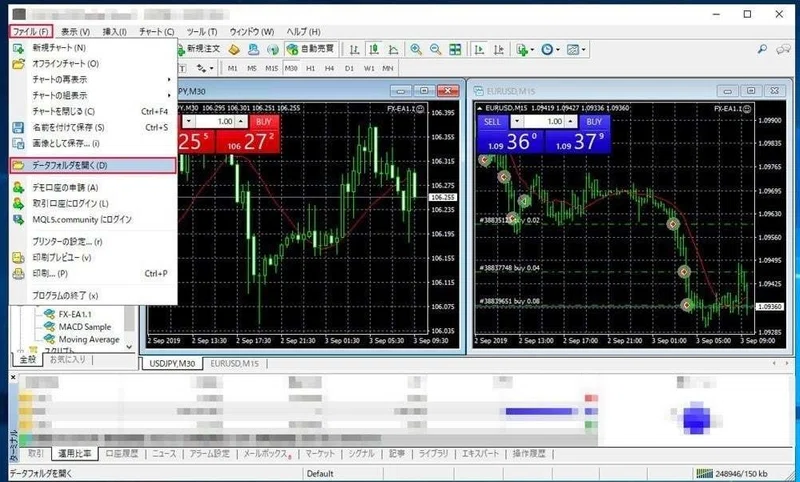The image size is (800, 482).
Task: Select the M30 timeframe button
Action: [291, 68]
